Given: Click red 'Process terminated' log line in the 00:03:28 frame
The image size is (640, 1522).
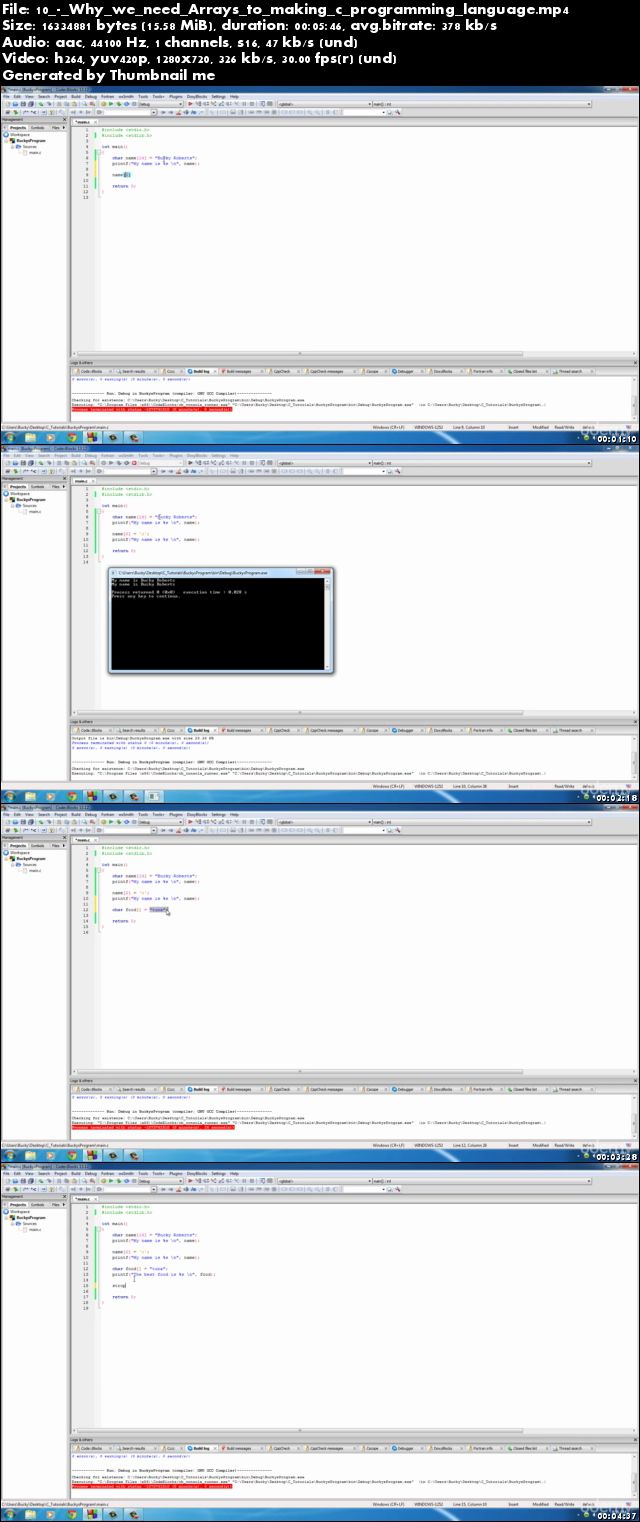Looking at the screenshot, I should (x=152, y=1126).
